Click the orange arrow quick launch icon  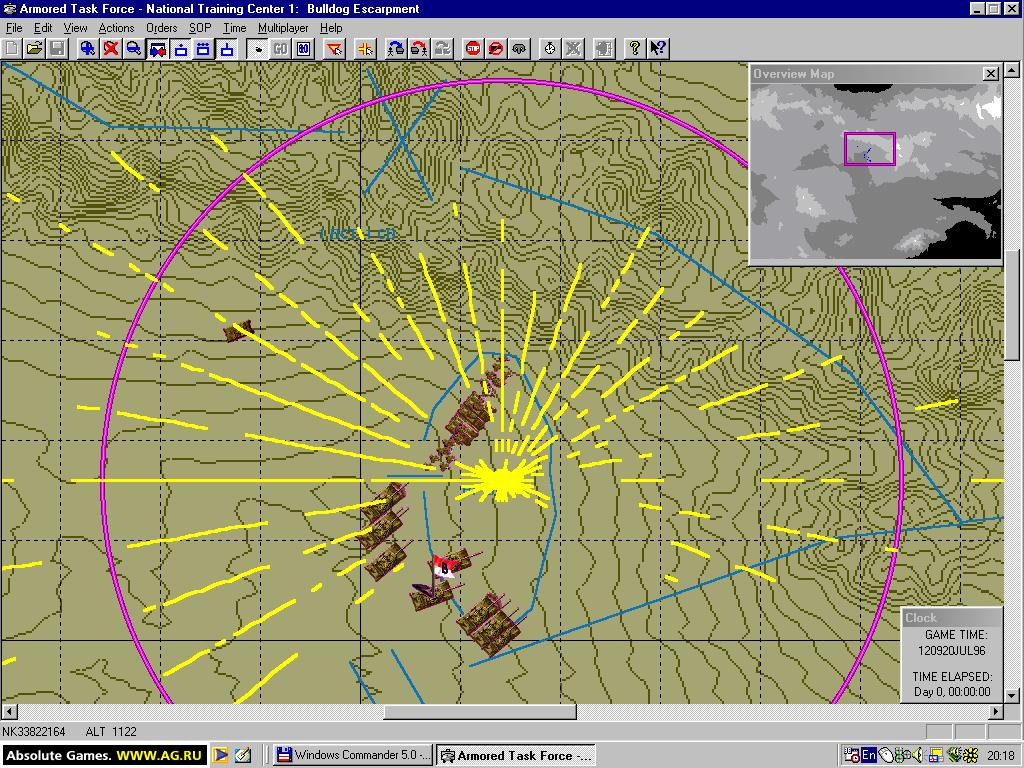(x=220, y=756)
